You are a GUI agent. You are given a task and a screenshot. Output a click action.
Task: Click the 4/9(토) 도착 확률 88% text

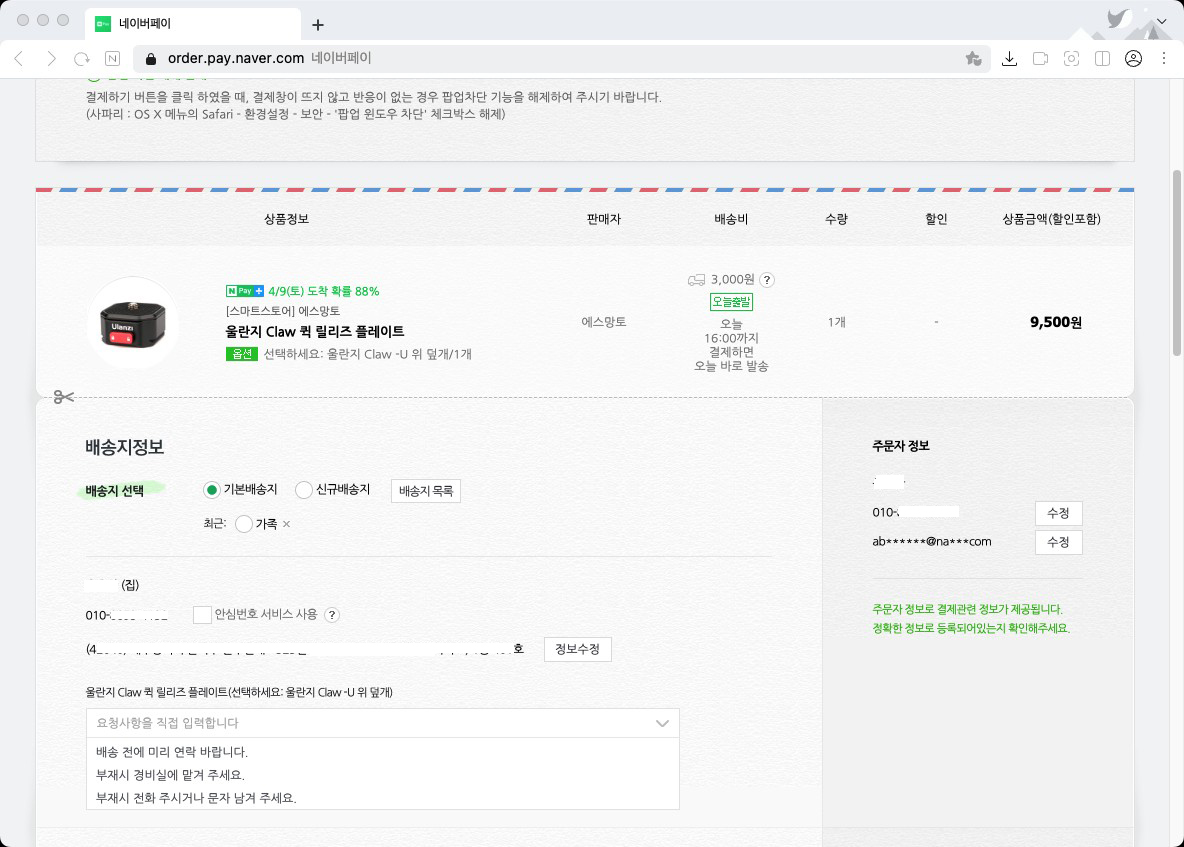(324, 291)
